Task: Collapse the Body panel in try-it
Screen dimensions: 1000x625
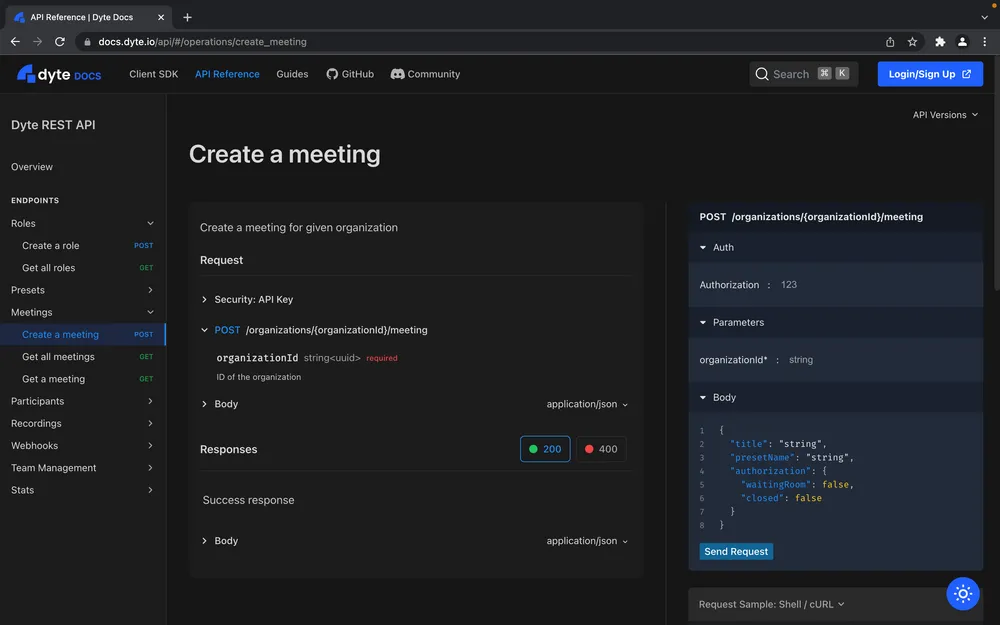Action: tap(835, 397)
